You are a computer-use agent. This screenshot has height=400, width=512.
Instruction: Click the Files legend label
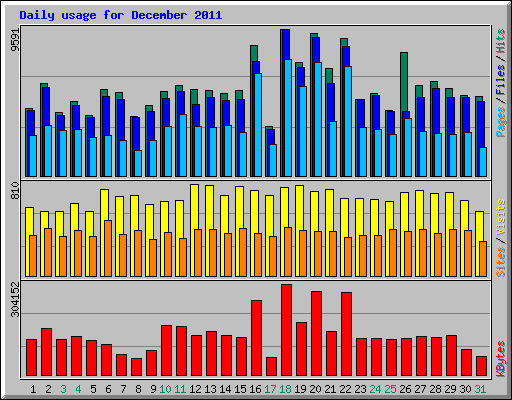click(x=501, y=79)
